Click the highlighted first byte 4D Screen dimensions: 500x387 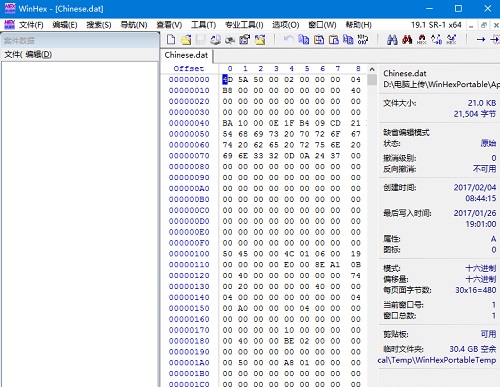(228, 80)
